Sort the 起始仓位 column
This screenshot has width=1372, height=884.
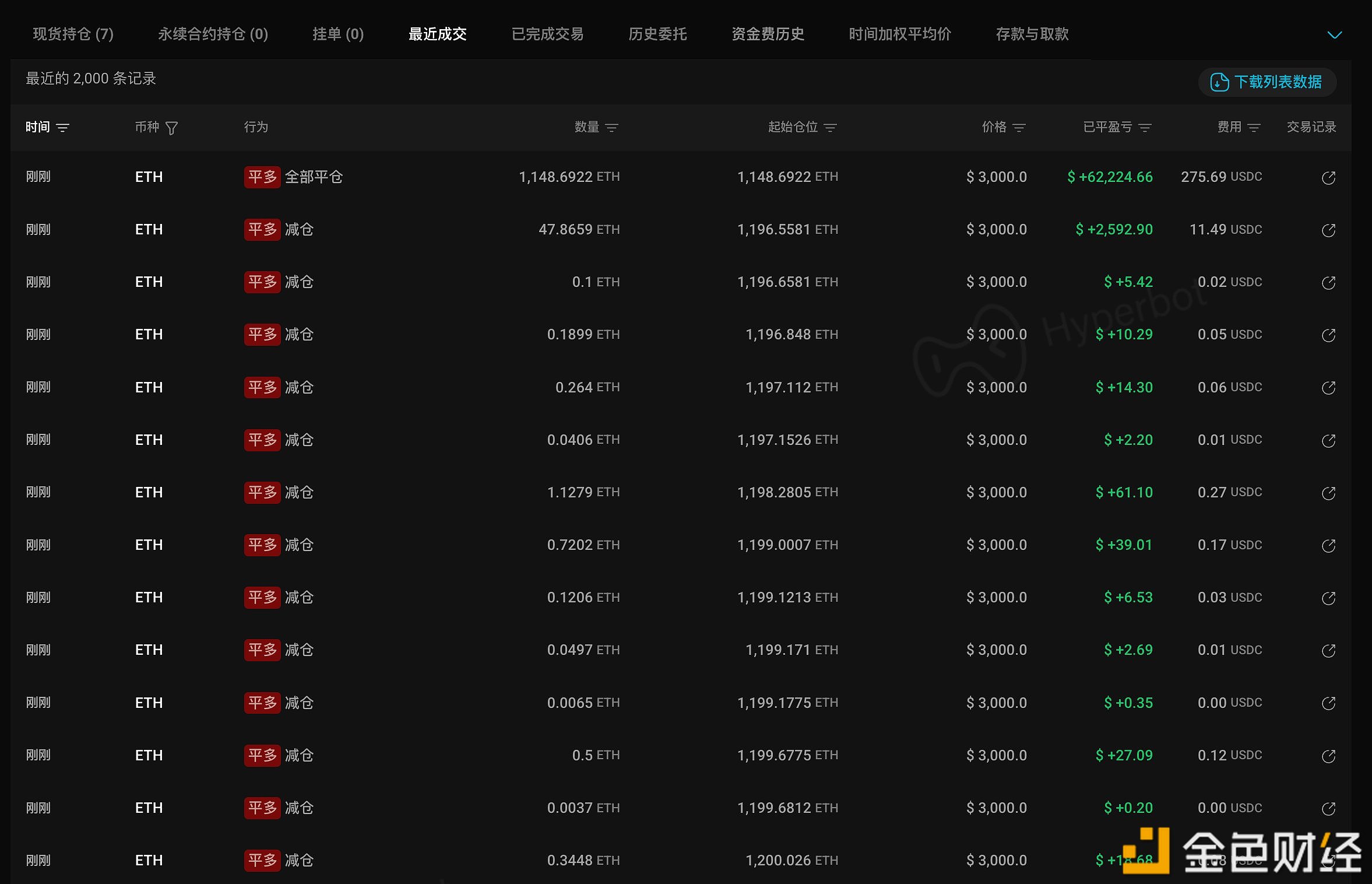tap(831, 128)
